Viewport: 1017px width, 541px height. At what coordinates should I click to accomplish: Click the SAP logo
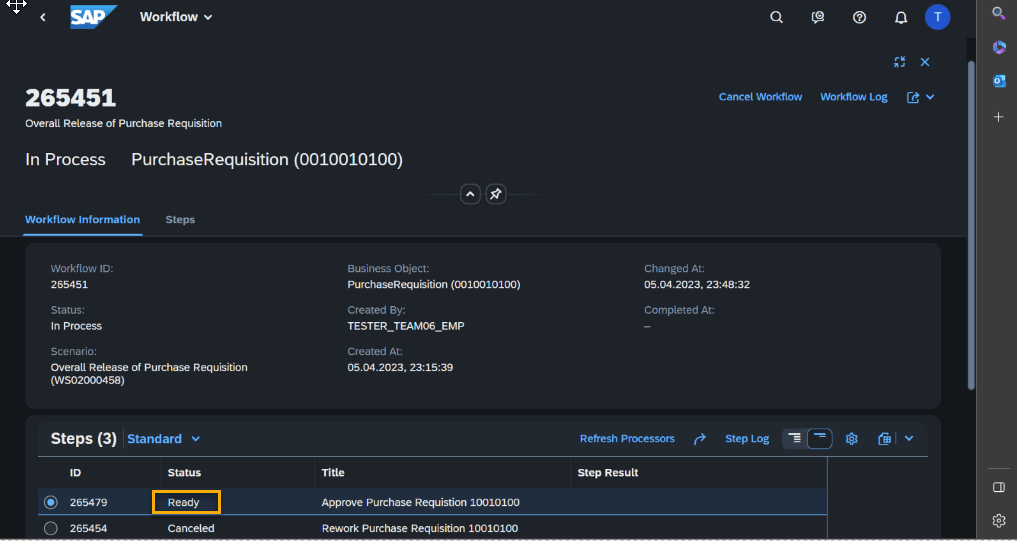(x=93, y=17)
